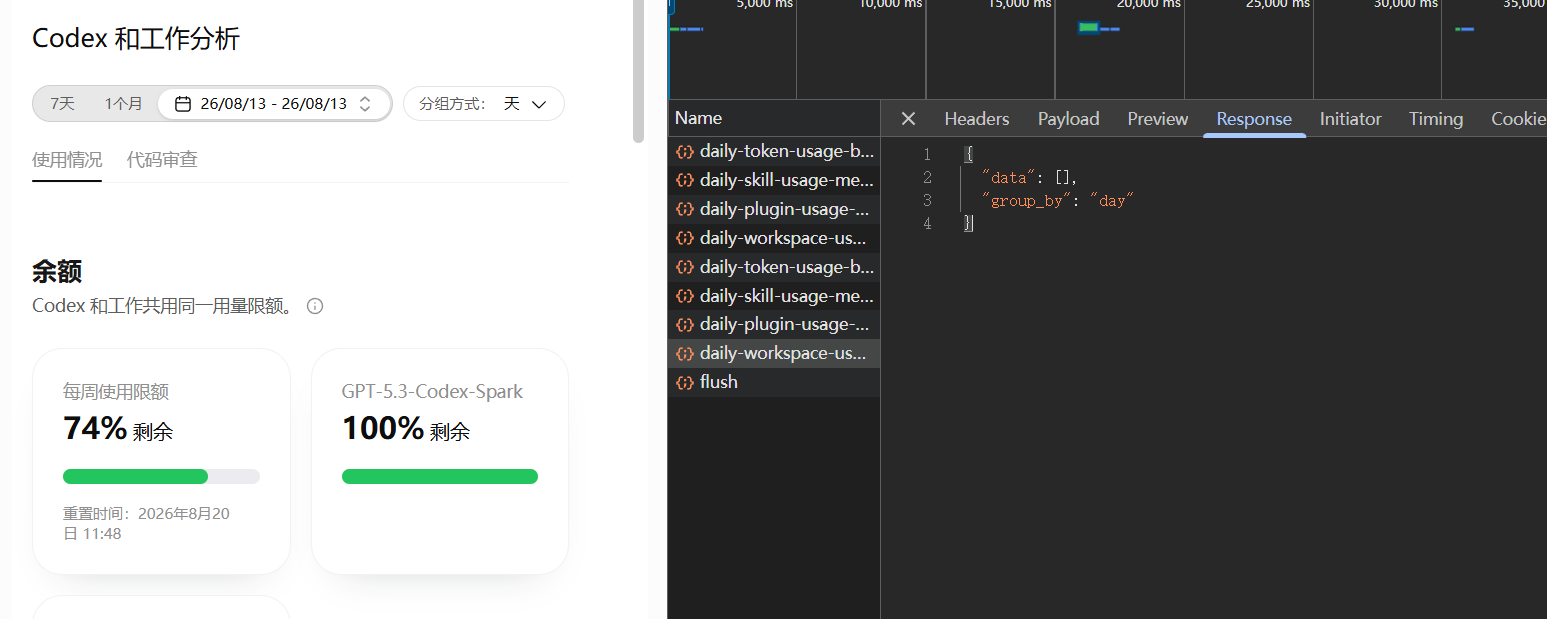
Task: Select the second daily-skill-usage-me... request
Action: point(774,296)
